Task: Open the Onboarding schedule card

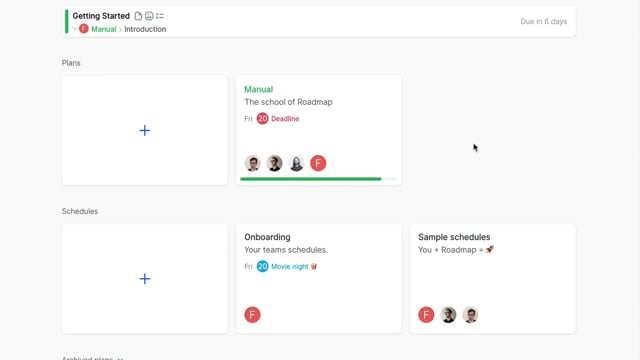Action: coord(319,279)
